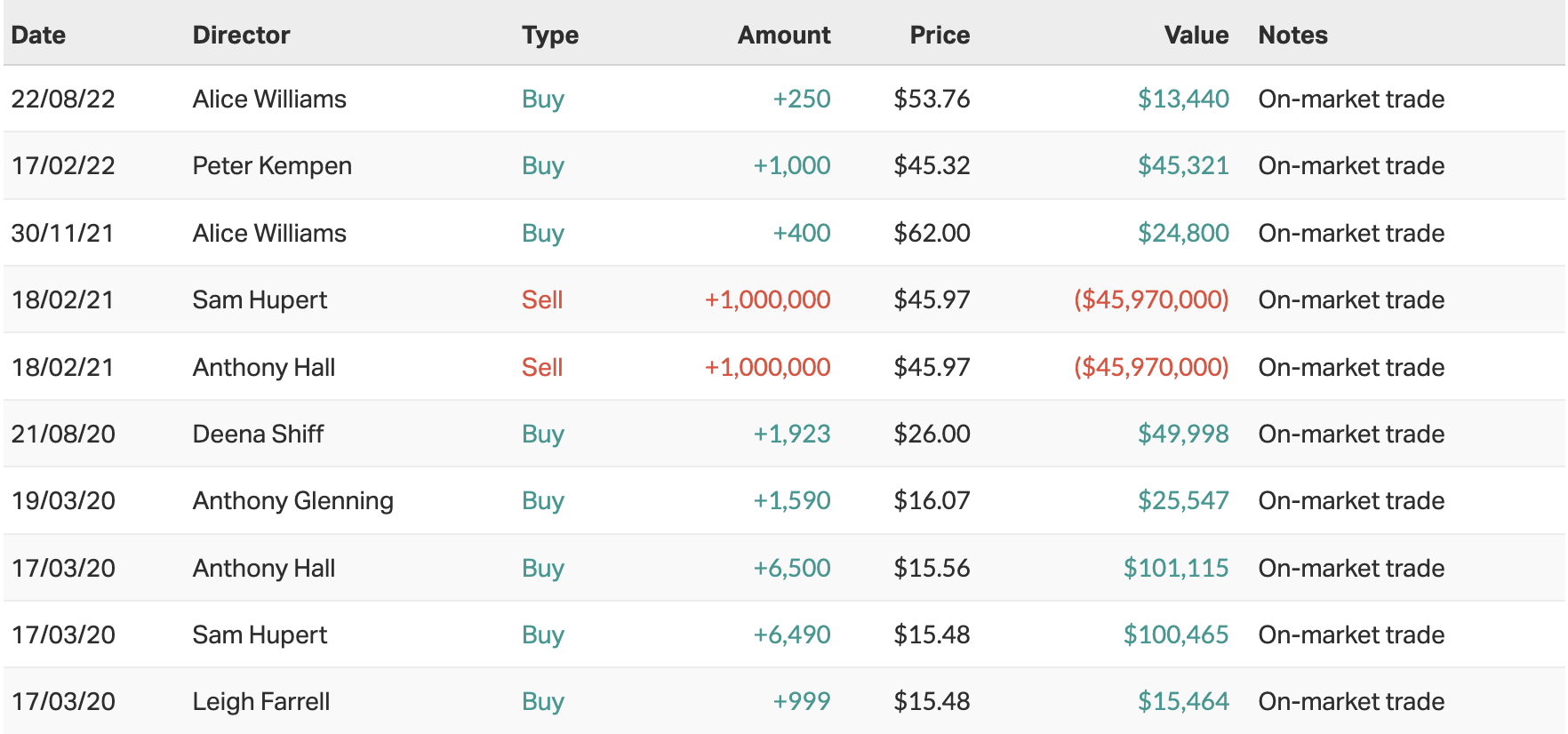This screenshot has height=734, width=1568.
Task: Click the $101,115 value cell
Action: [1175, 568]
